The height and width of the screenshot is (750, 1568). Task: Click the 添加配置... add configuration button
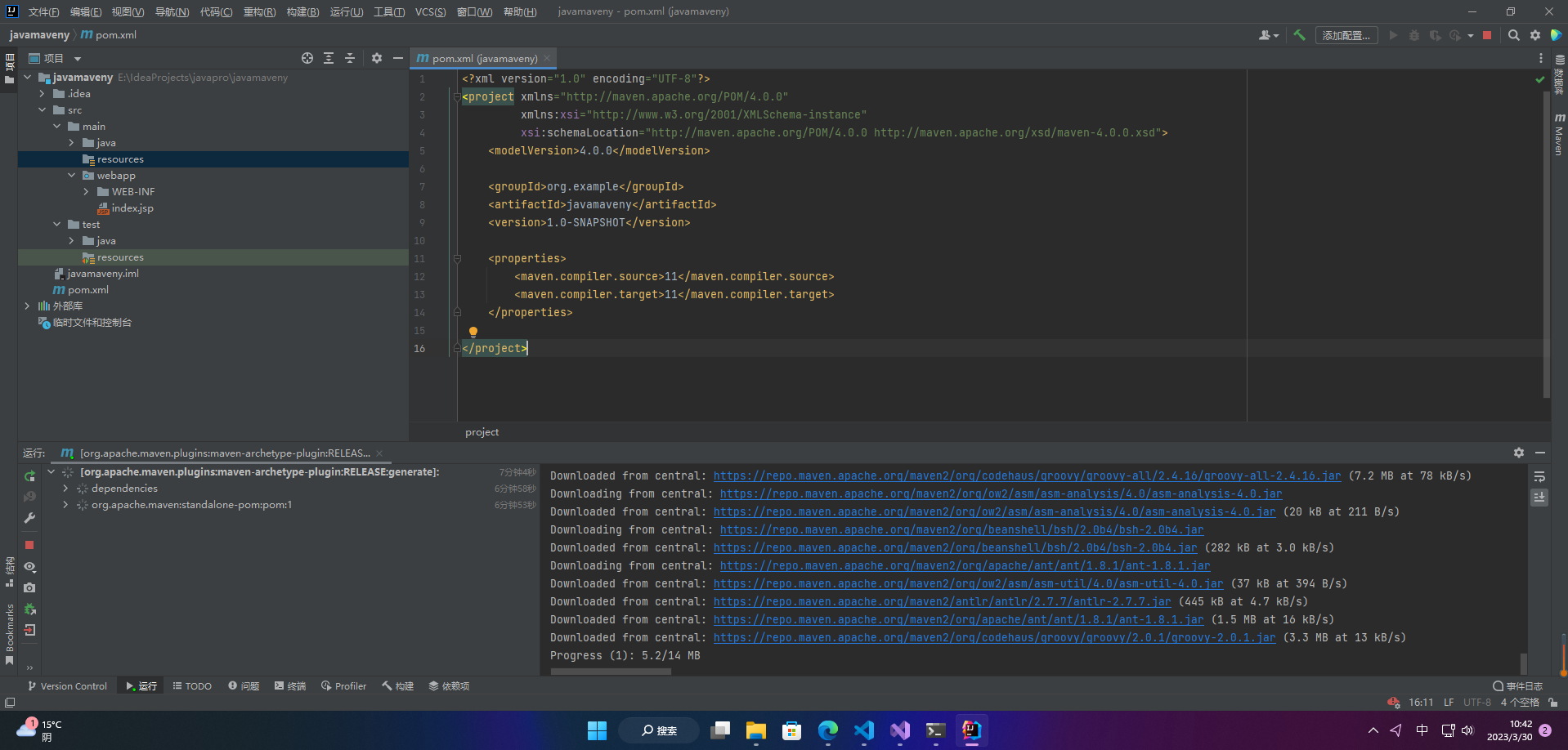1346,35
